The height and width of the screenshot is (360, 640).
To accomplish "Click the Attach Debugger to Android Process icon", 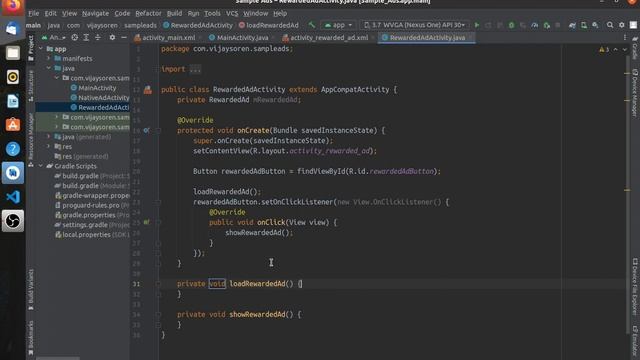I will point(547,25).
